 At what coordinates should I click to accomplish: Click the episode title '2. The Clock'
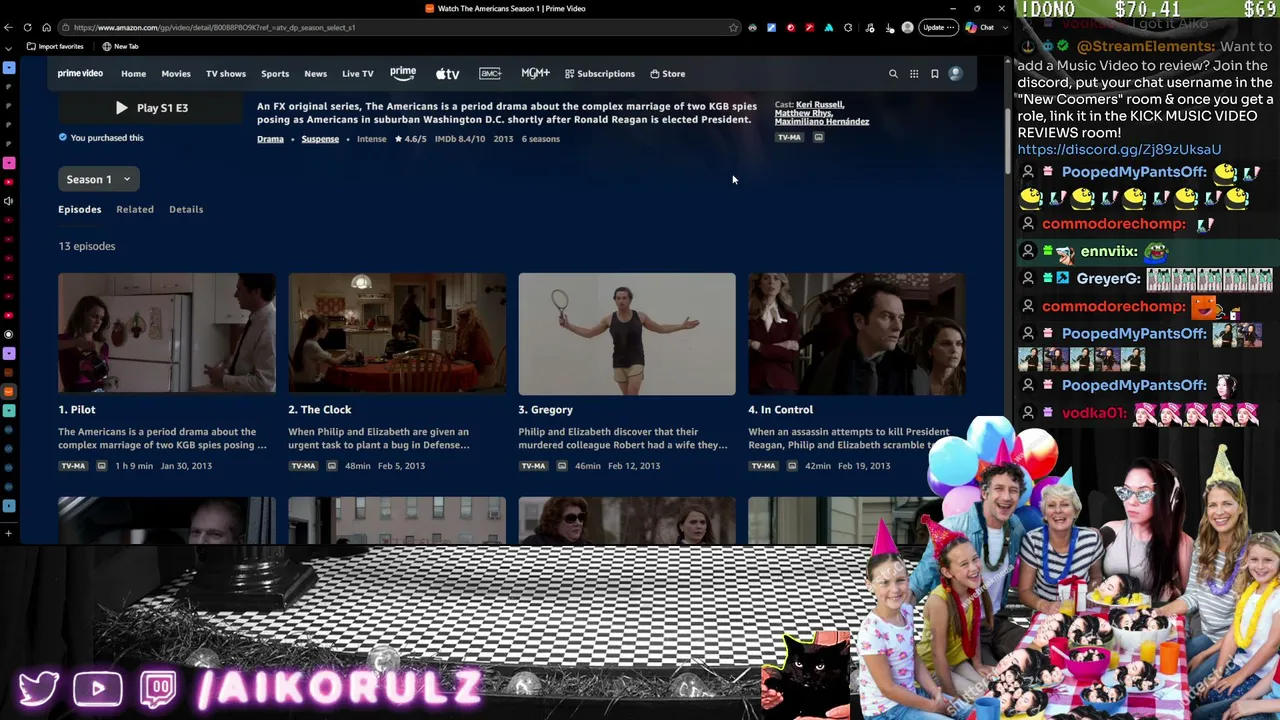click(x=320, y=409)
